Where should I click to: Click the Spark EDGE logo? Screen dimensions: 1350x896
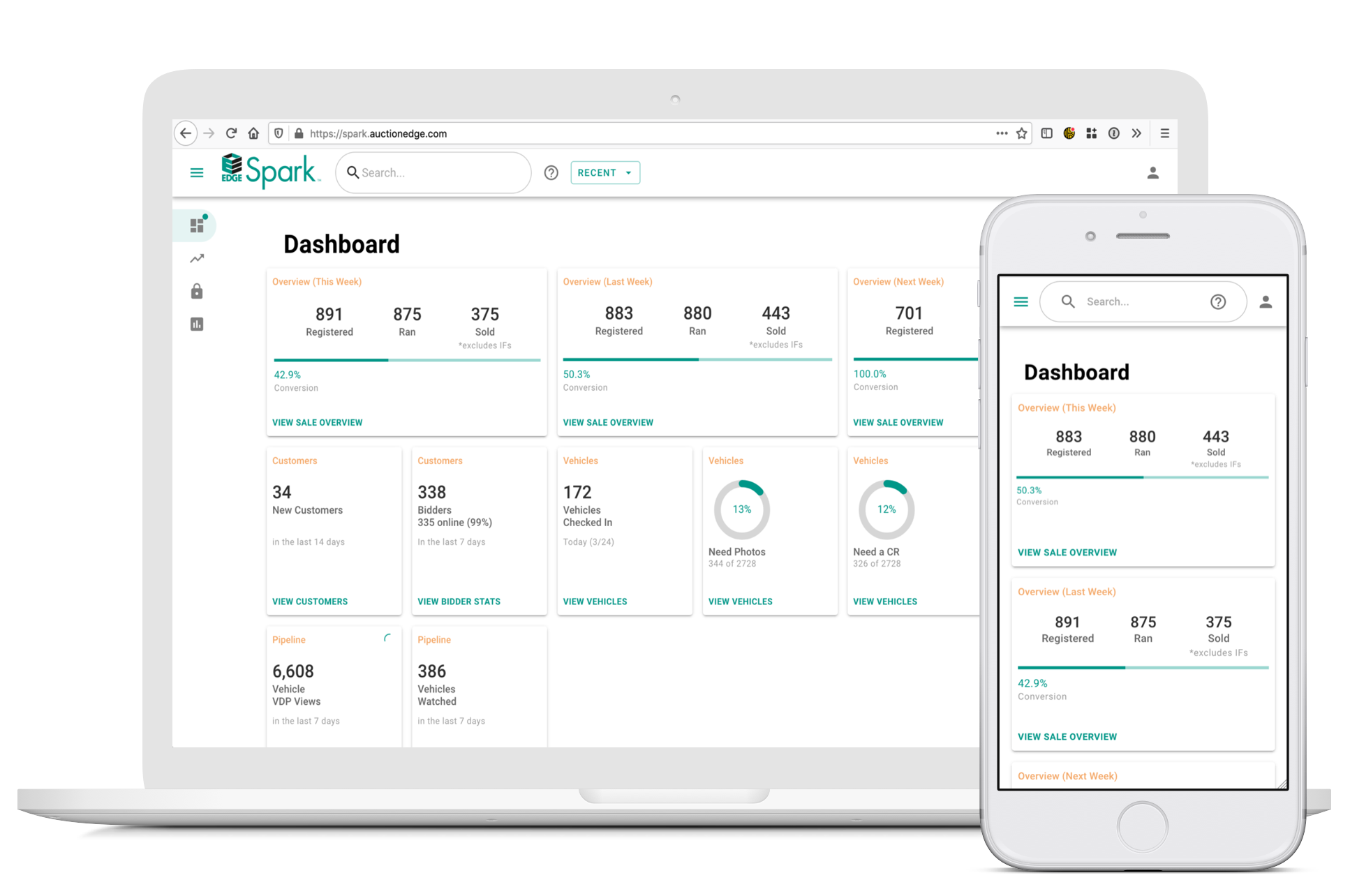[x=269, y=171]
